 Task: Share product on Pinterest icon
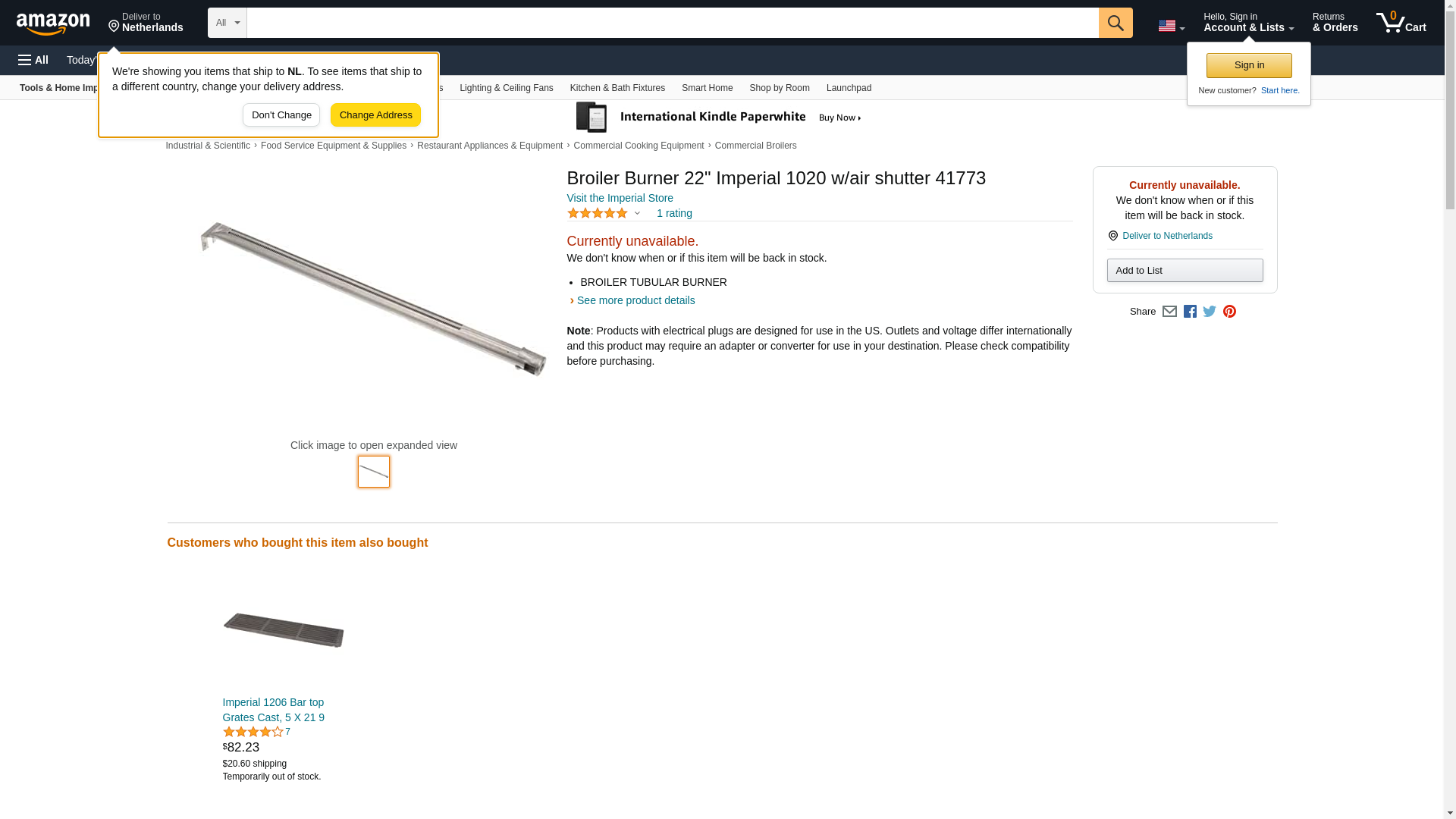[1229, 312]
